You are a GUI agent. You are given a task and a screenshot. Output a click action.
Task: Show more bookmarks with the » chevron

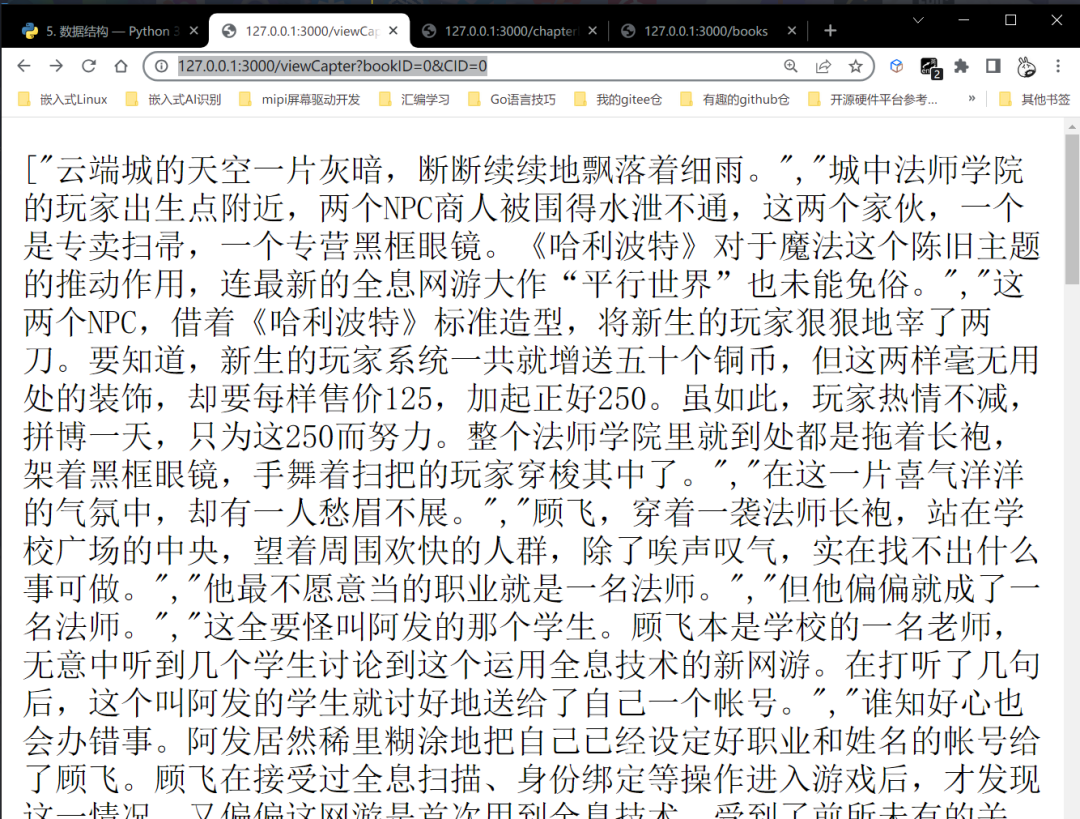(x=971, y=99)
